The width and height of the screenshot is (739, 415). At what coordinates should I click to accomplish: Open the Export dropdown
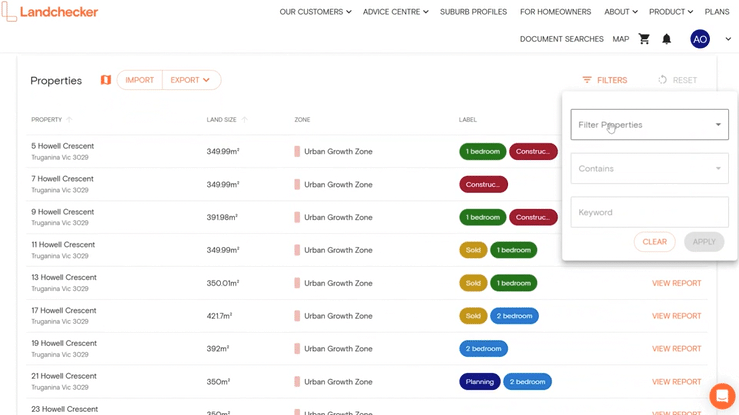coord(190,80)
